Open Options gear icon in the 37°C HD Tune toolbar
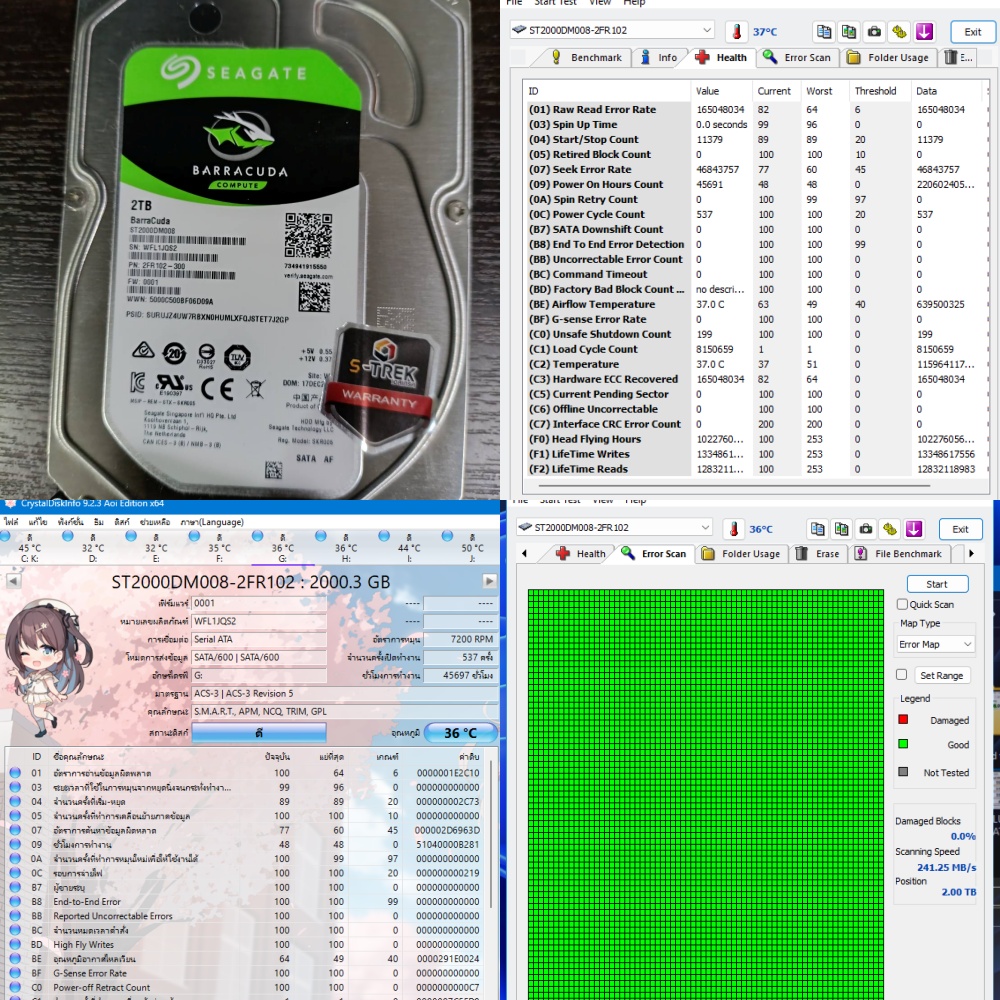Screen dimensions: 1000x1000 tap(899, 31)
